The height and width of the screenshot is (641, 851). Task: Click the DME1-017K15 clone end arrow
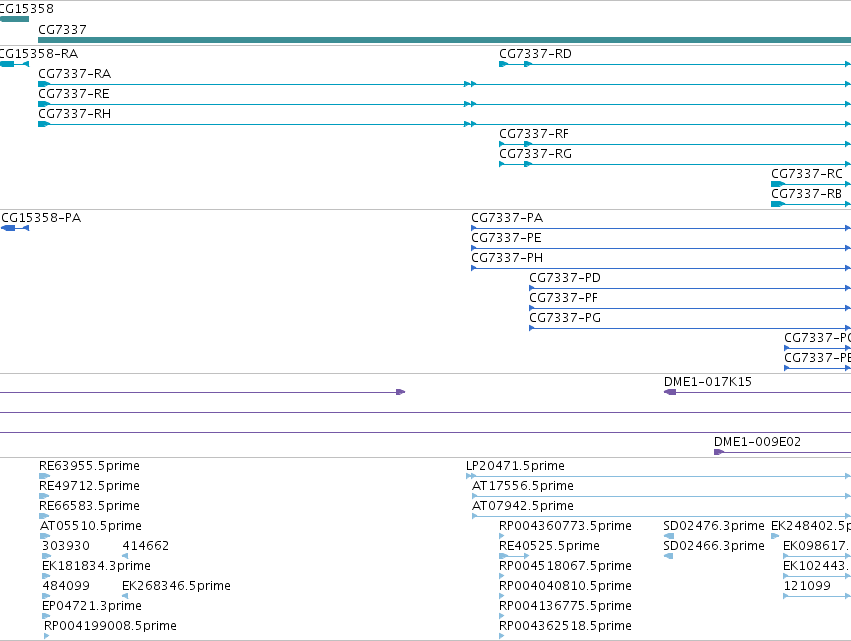(x=670, y=392)
